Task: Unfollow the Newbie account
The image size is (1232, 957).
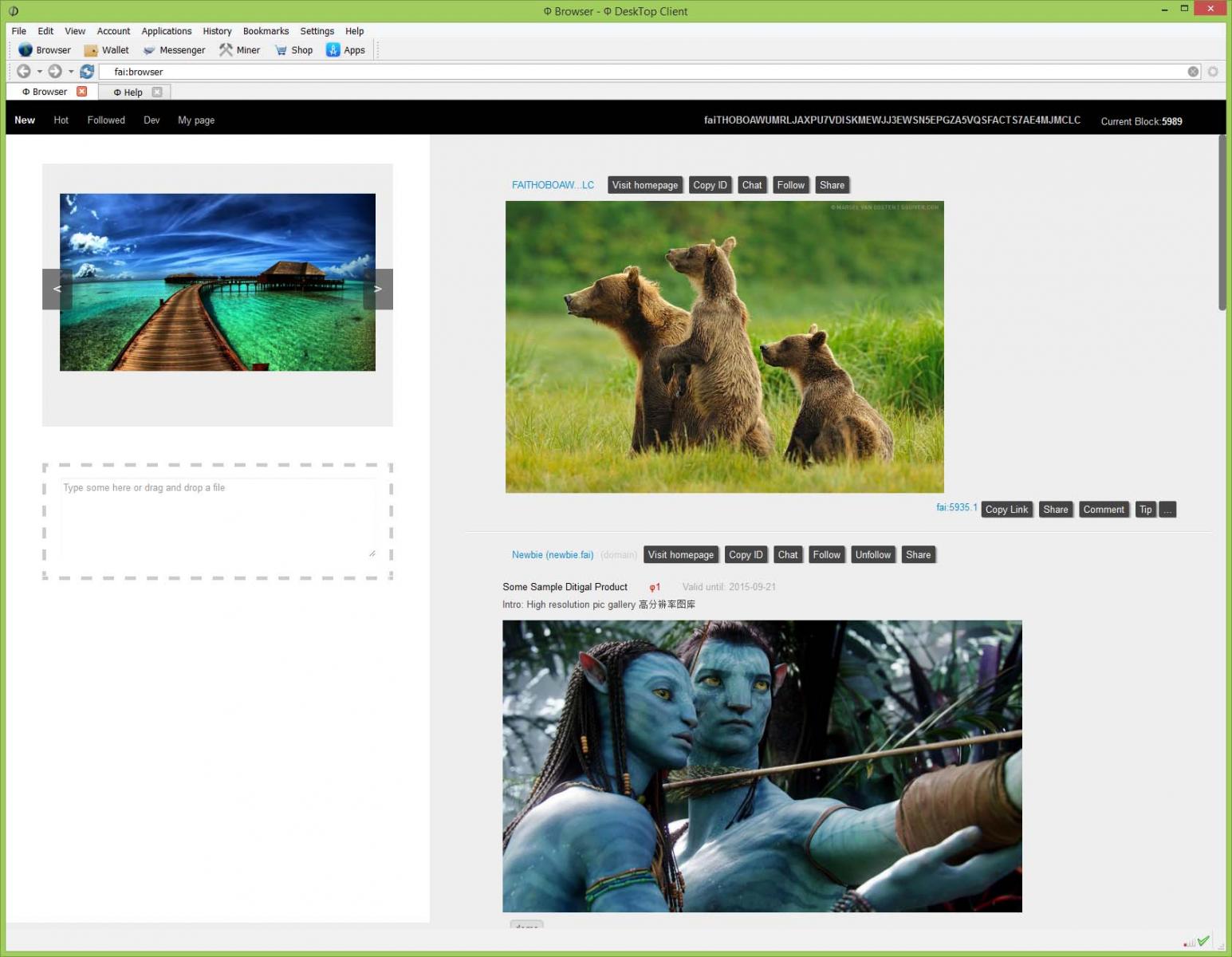Action: click(x=872, y=555)
